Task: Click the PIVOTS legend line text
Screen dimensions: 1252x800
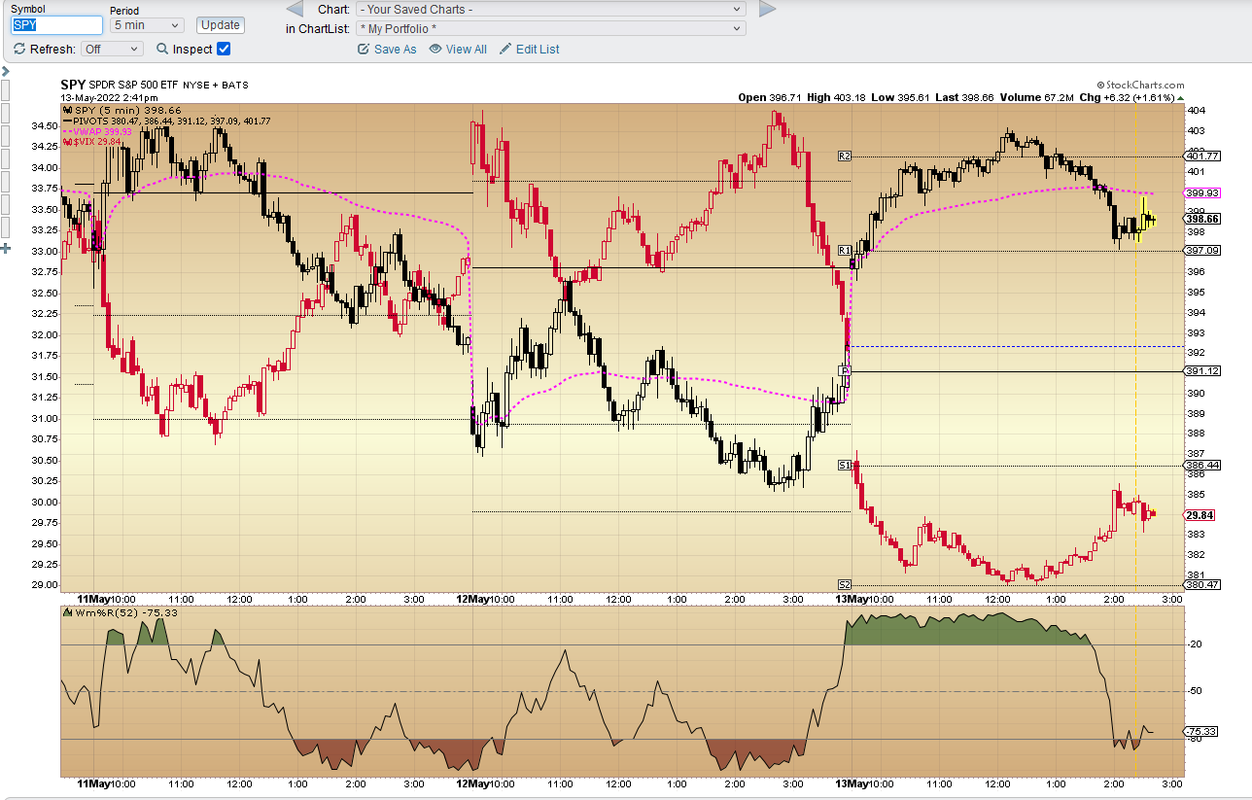Action: [x=172, y=121]
